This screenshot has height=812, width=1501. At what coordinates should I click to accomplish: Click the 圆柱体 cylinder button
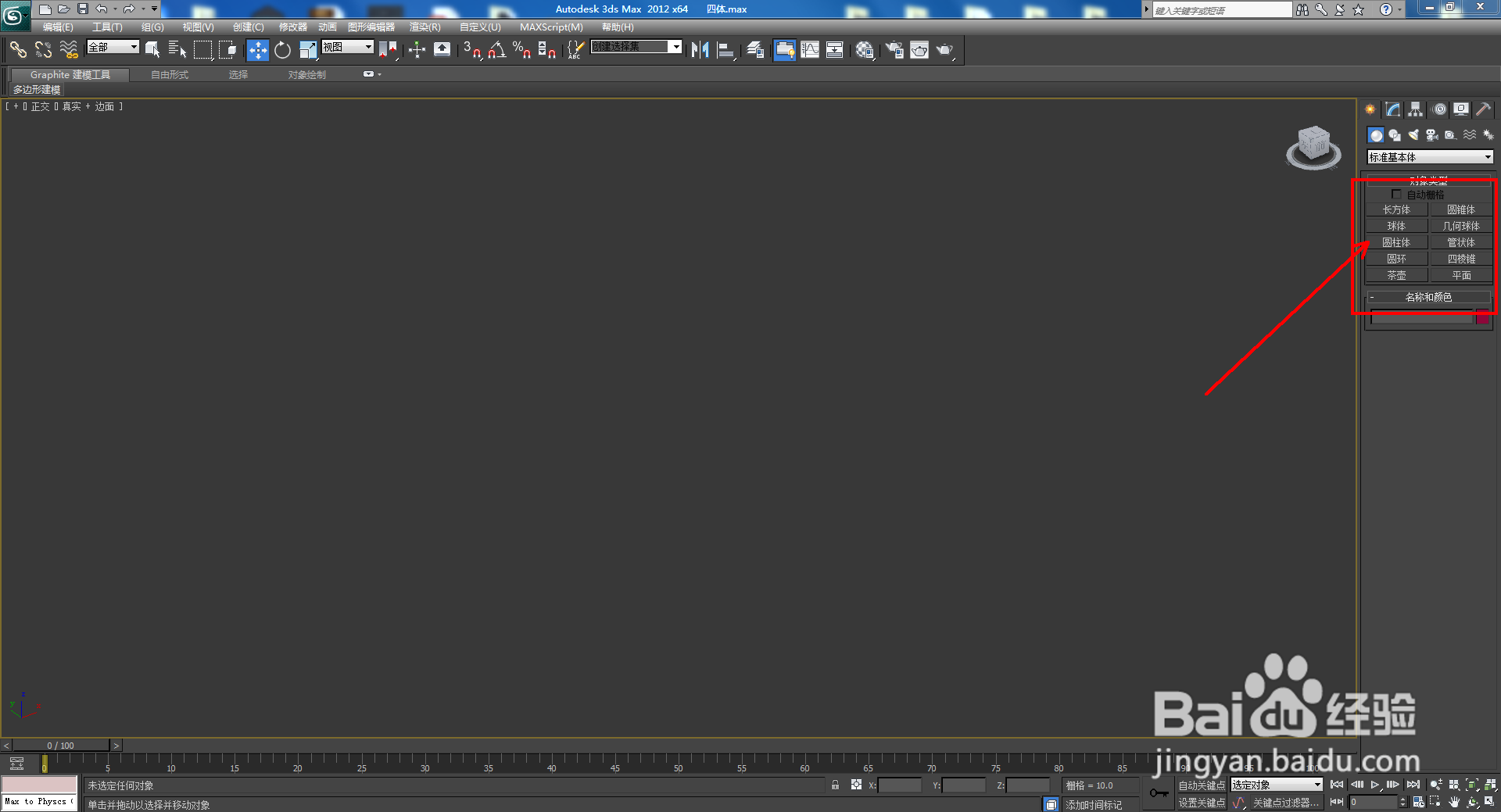pyautogui.click(x=1396, y=242)
